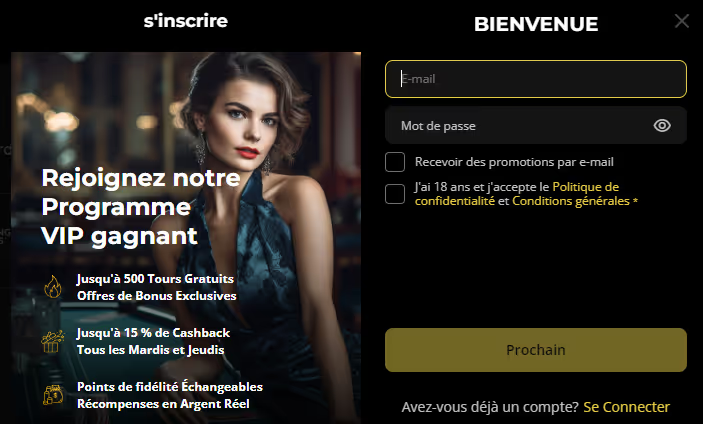Image resolution: width=703 pixels, height=424 pixels.
Task: Click the flame icon beside 500 Tours Gratuits
Action: pos(52,288)
